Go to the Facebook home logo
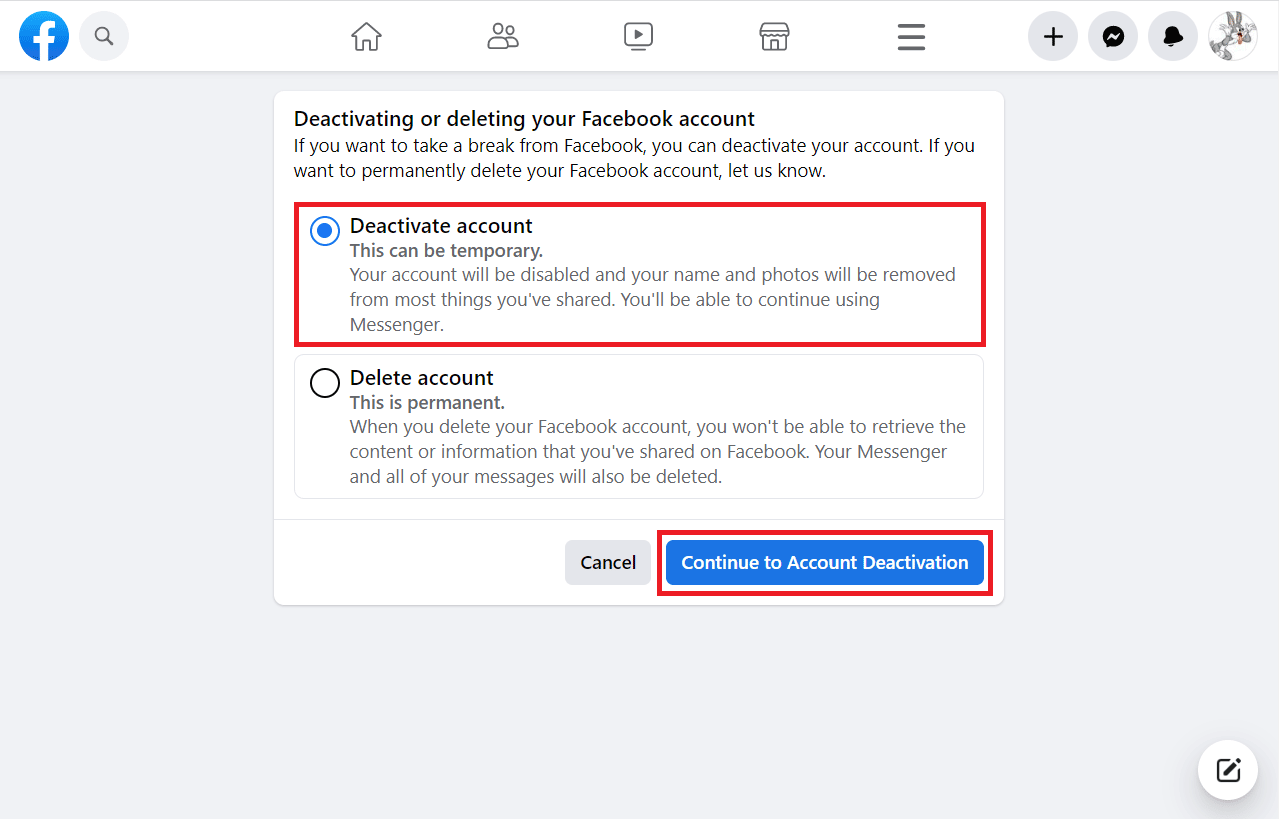Image resolution: width=1279 pixels, height=819 pixels. (x=44, y=37)
